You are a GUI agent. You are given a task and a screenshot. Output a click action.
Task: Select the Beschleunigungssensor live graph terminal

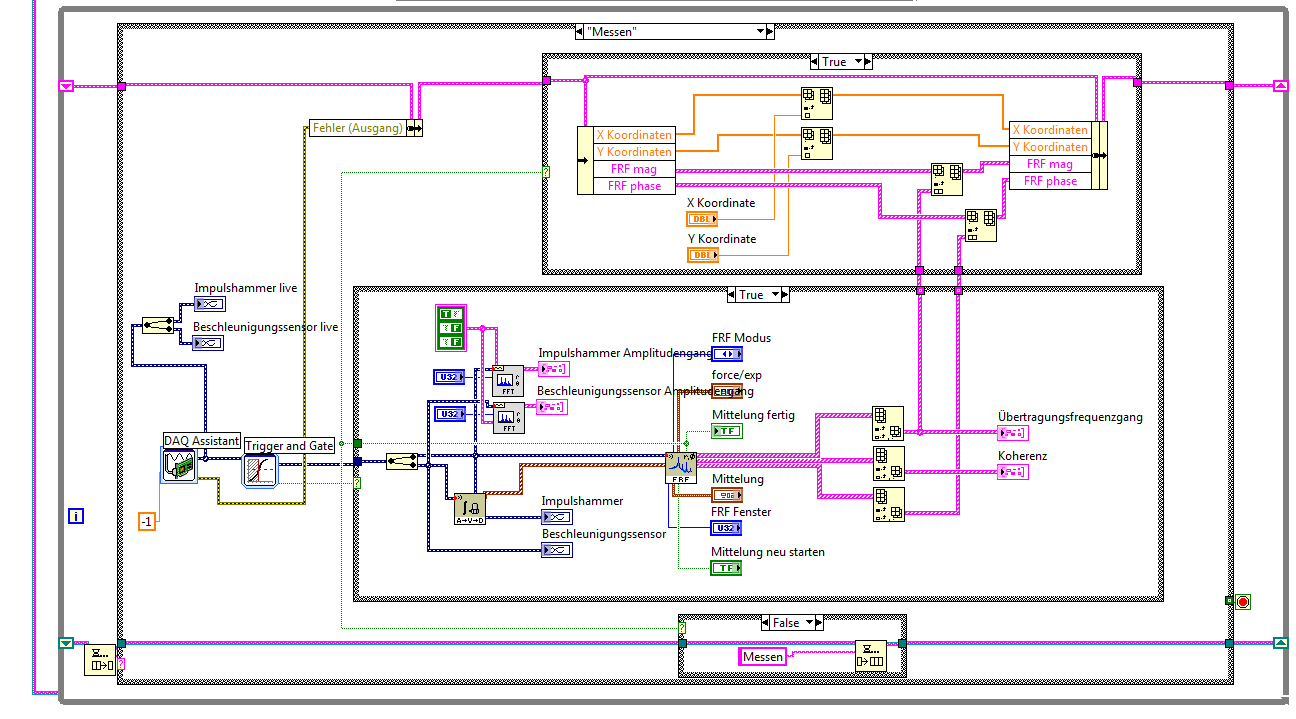pyautogui.click(x=209, y=342)
